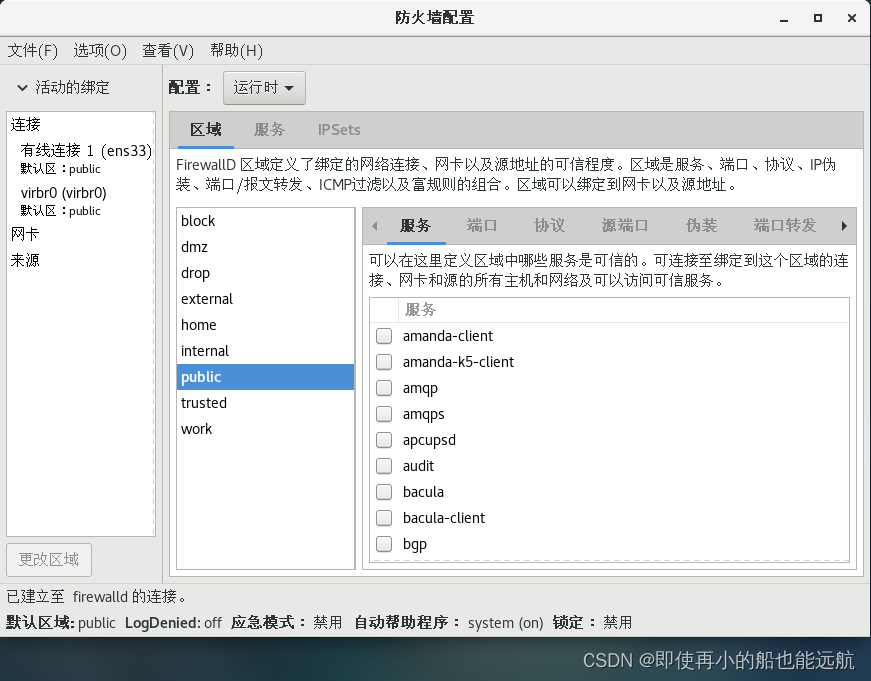Select the block zone

coord(266,221)
